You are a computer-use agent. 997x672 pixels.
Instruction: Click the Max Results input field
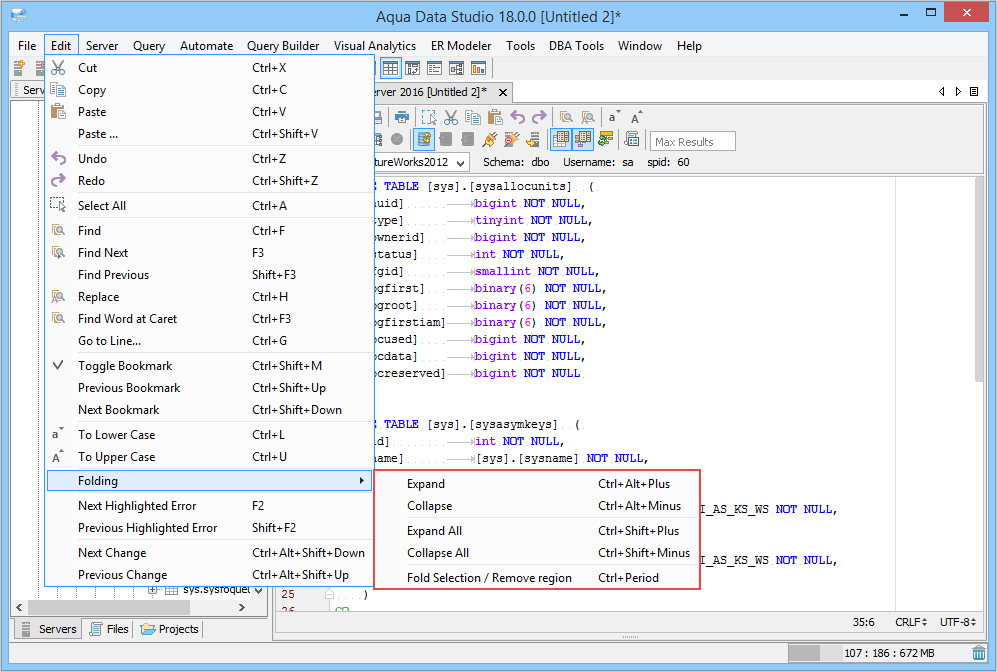click(x=692, y=141)
